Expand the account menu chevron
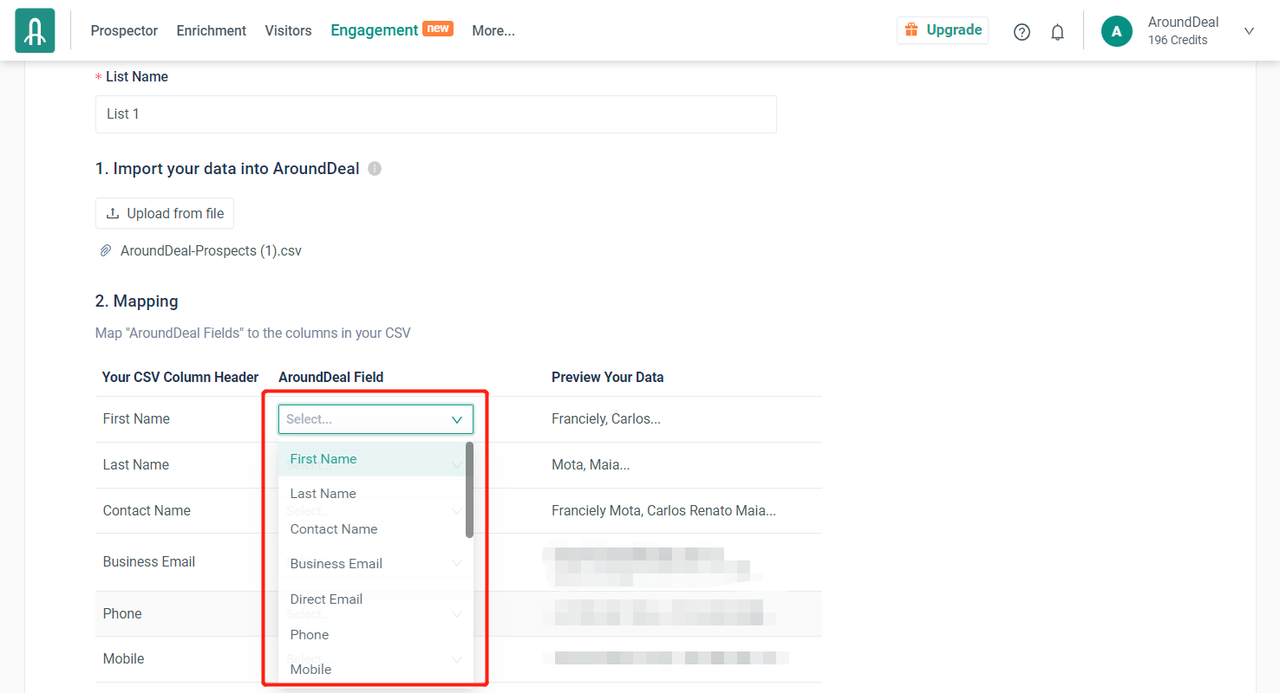The width and height of the screenshot is (1280, 693). pyautogui.click(x=1248, y=31)
